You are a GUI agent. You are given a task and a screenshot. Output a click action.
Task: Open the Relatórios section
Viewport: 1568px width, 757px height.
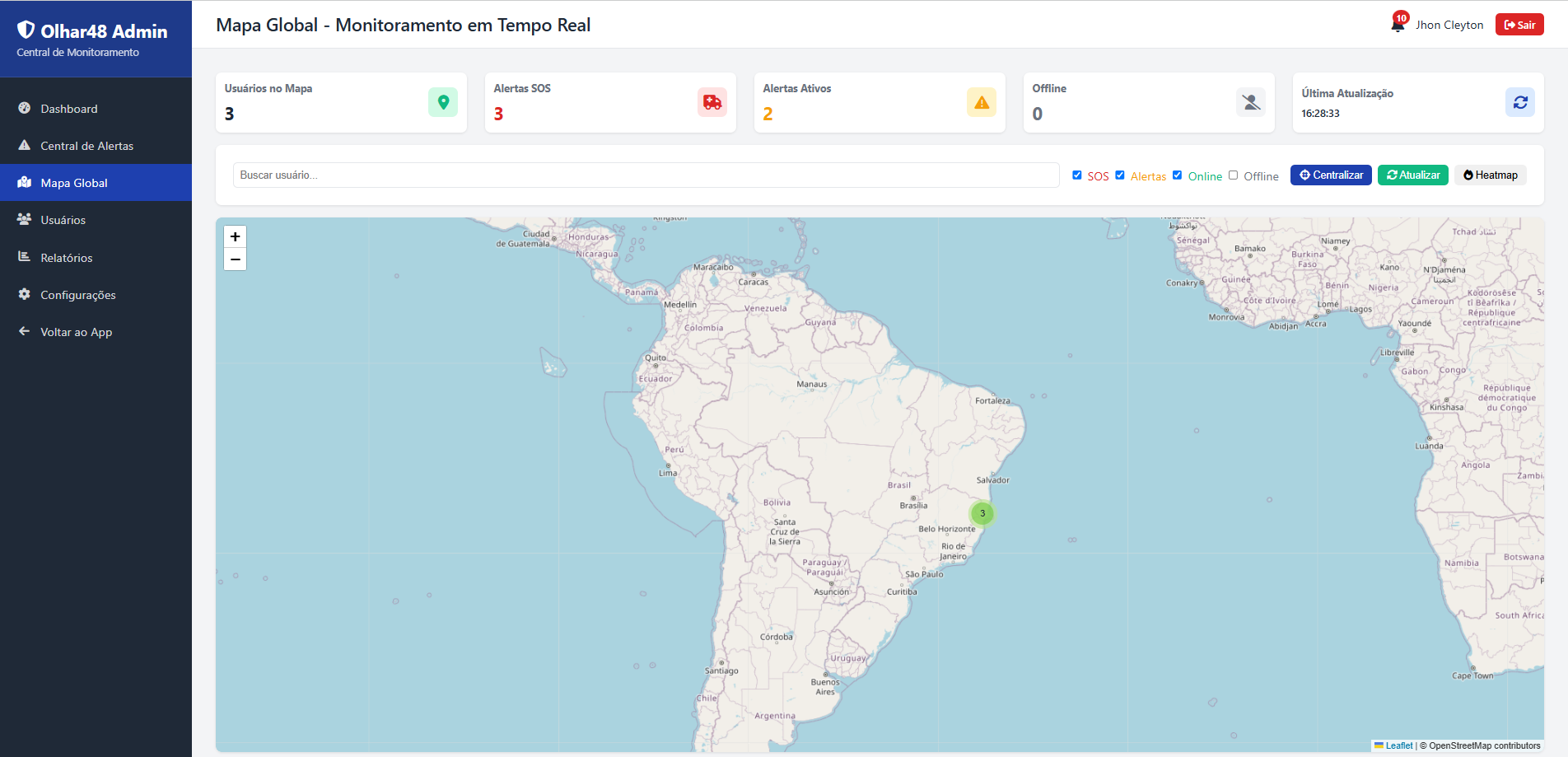tap(67, 258)
